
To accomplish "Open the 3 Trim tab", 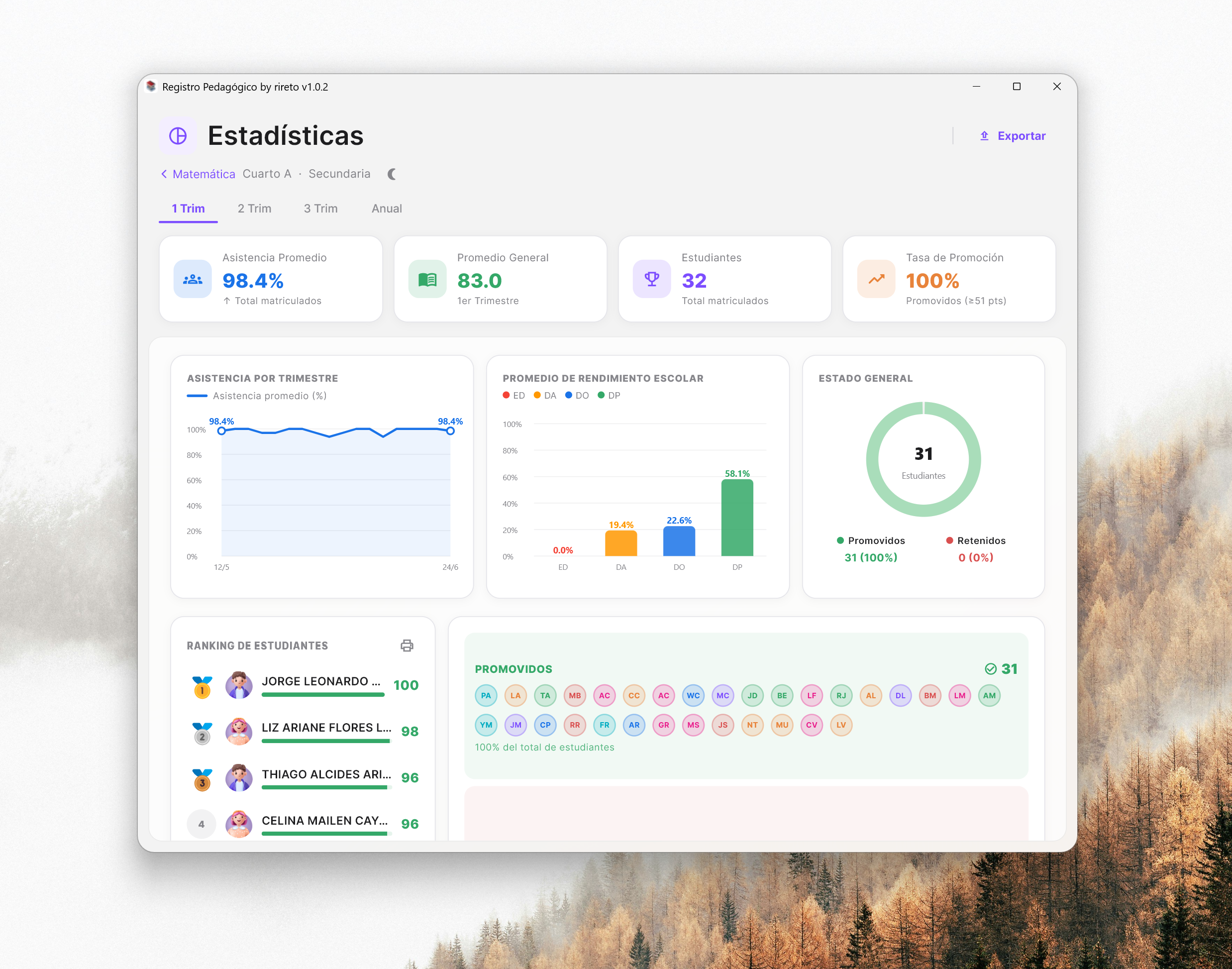I will click(x=320, y=208).
